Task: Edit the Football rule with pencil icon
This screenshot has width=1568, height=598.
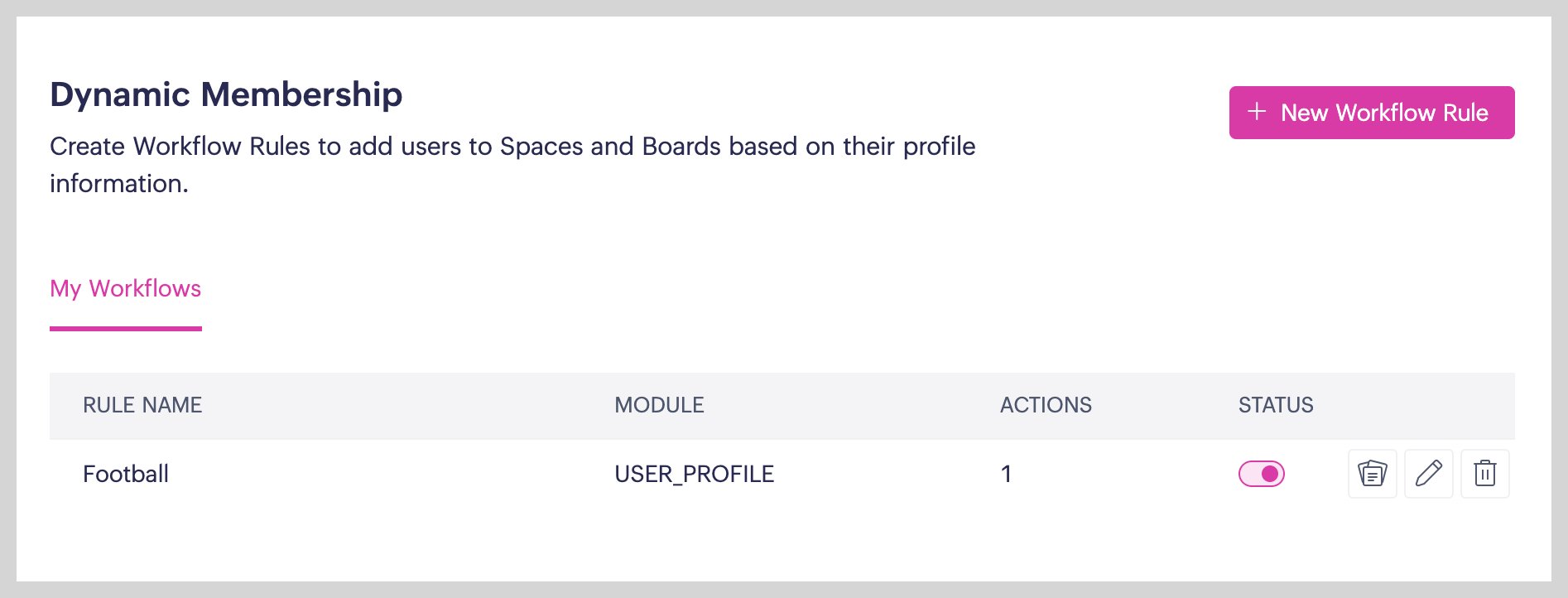Action: (x=1428, y=474)
